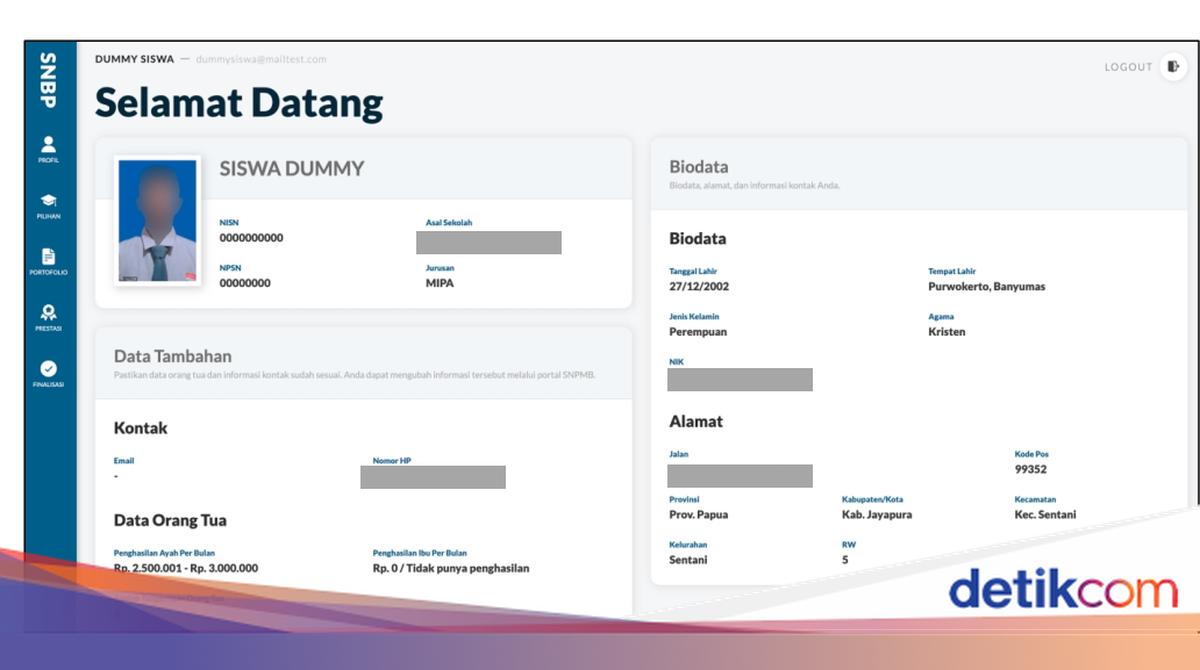The image size is (1200, 670).
Task: Click the Kode Pos value 99352
Action: click(1030, 469)
